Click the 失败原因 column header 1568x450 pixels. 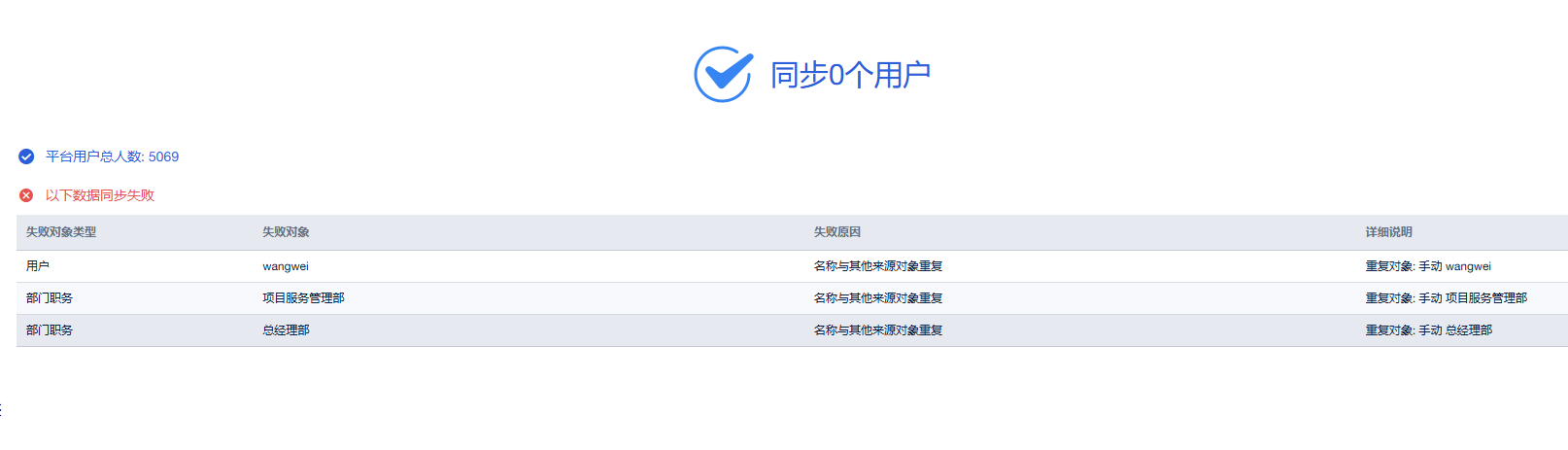pyautogui.click(x=837, y=232)
